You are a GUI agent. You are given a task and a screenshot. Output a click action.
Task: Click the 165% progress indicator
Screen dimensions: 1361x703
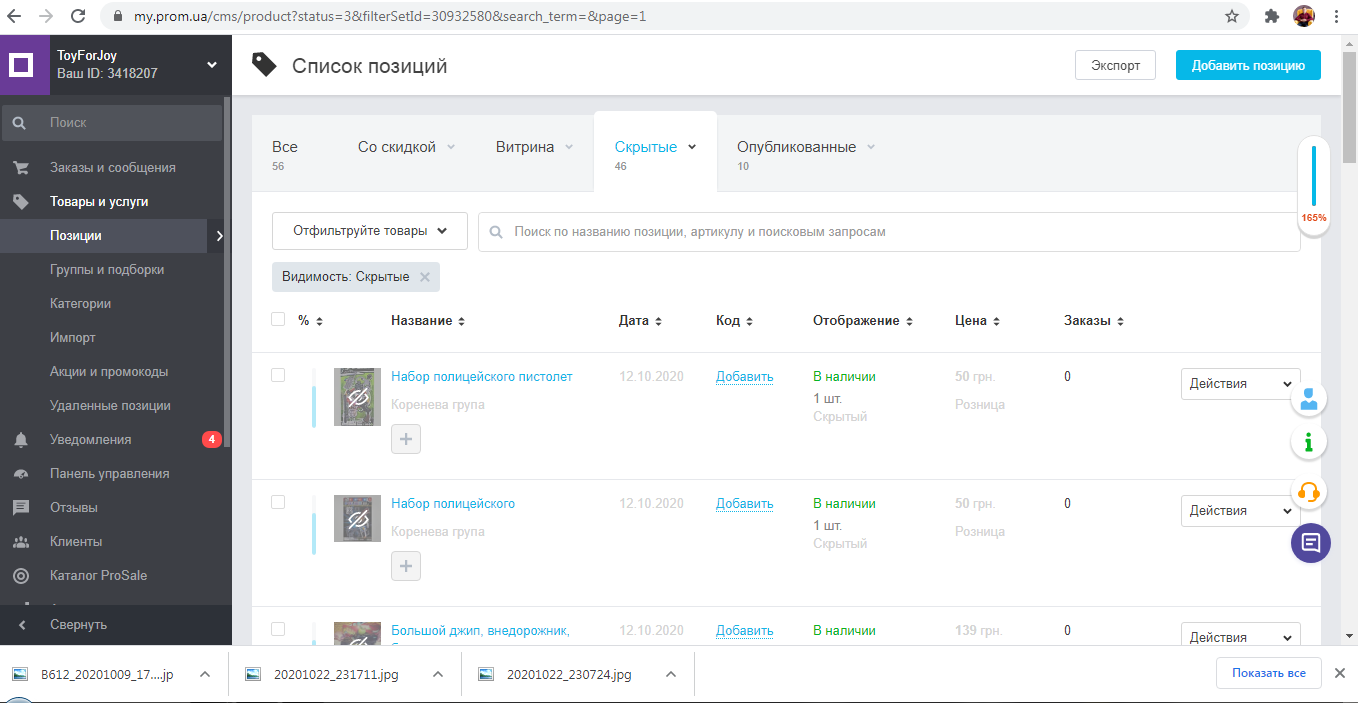[x=1314, y=186]
